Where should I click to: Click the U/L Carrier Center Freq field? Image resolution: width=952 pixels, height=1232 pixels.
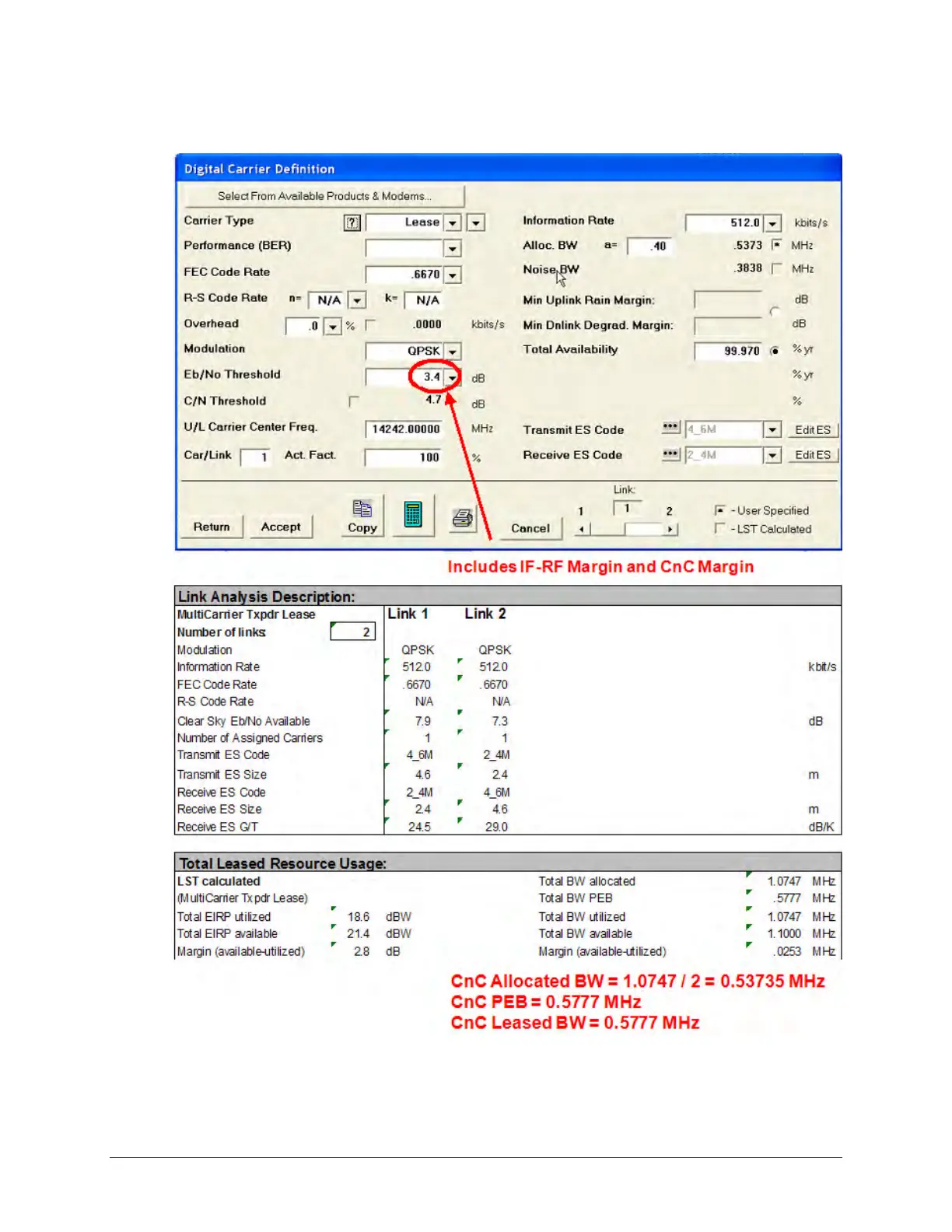(x=404, y=429)
